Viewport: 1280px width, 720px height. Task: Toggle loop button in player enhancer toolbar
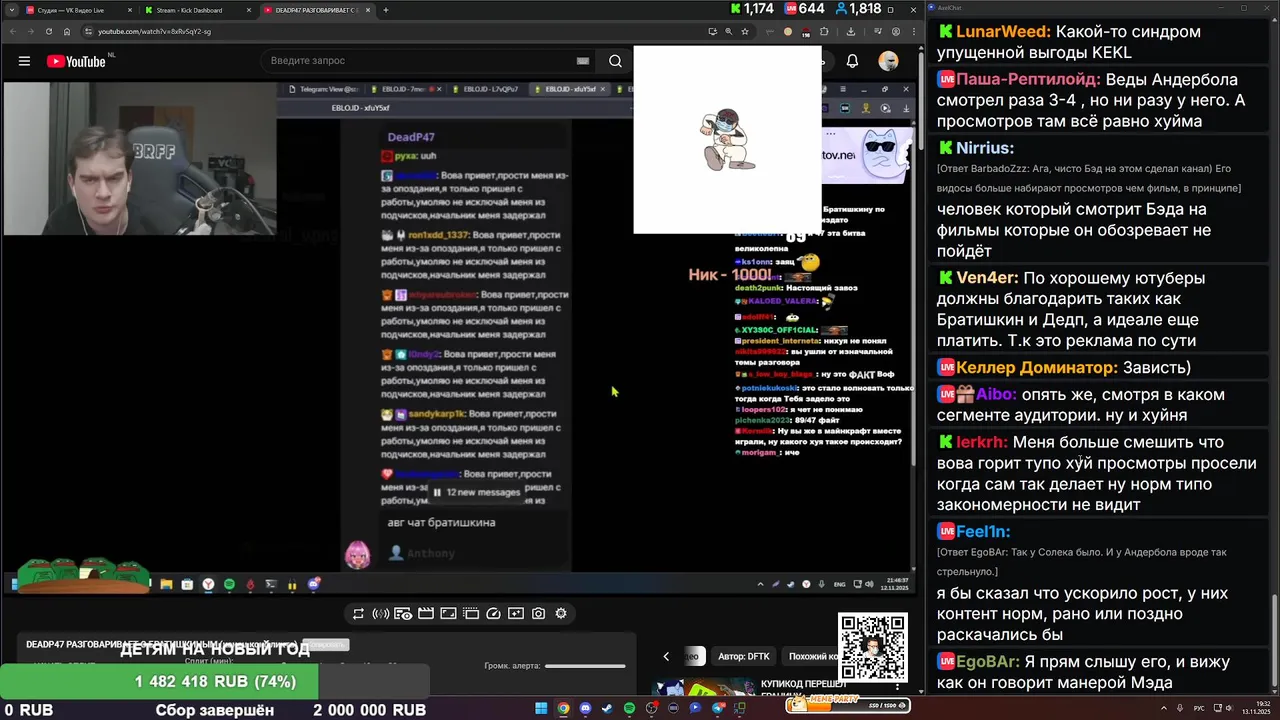click(358, 614)
